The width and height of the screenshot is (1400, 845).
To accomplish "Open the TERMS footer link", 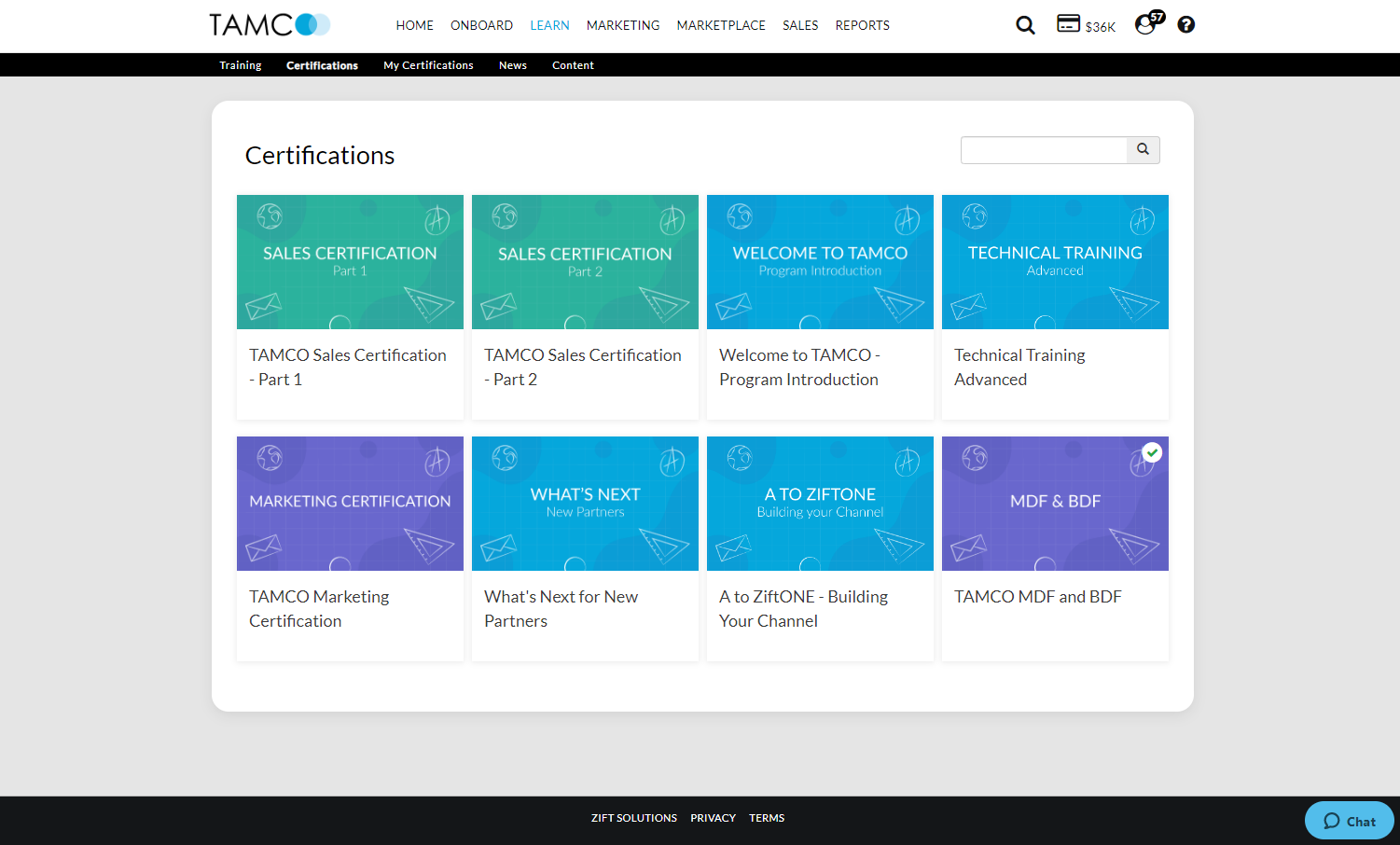I will 767,818.
